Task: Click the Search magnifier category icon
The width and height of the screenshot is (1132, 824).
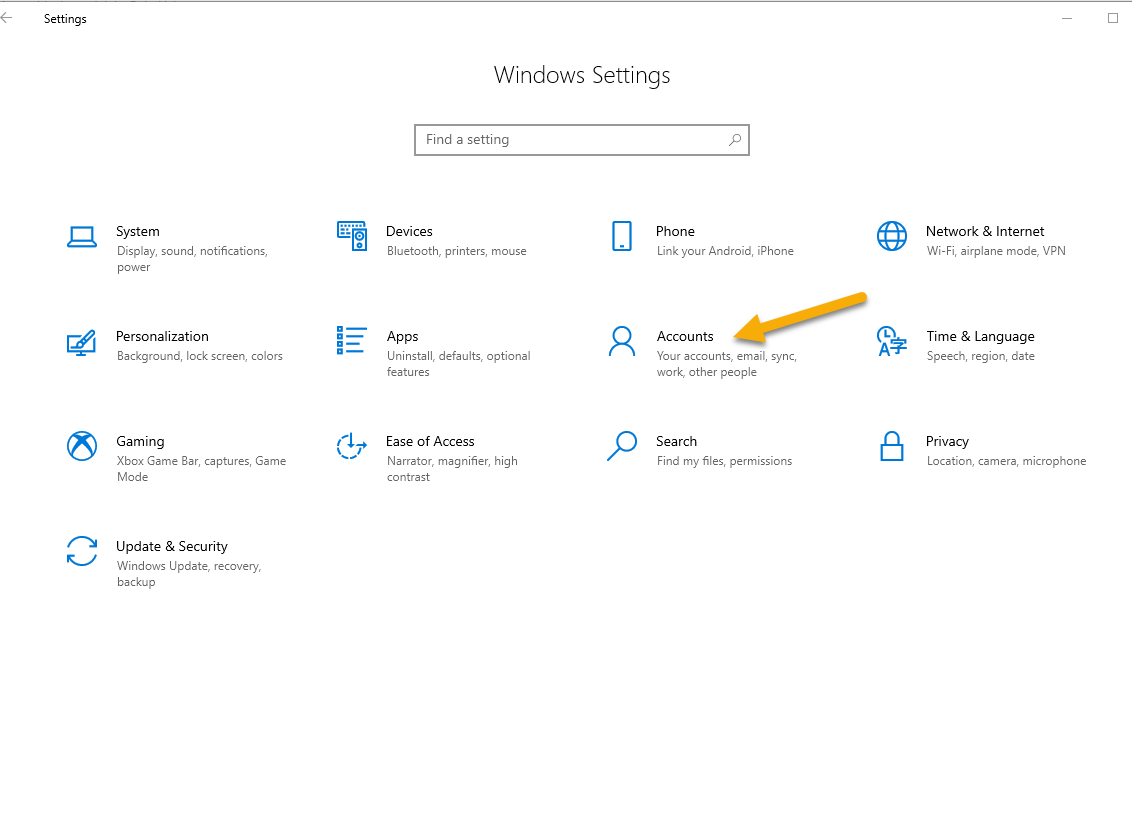Action: [622, 446]
